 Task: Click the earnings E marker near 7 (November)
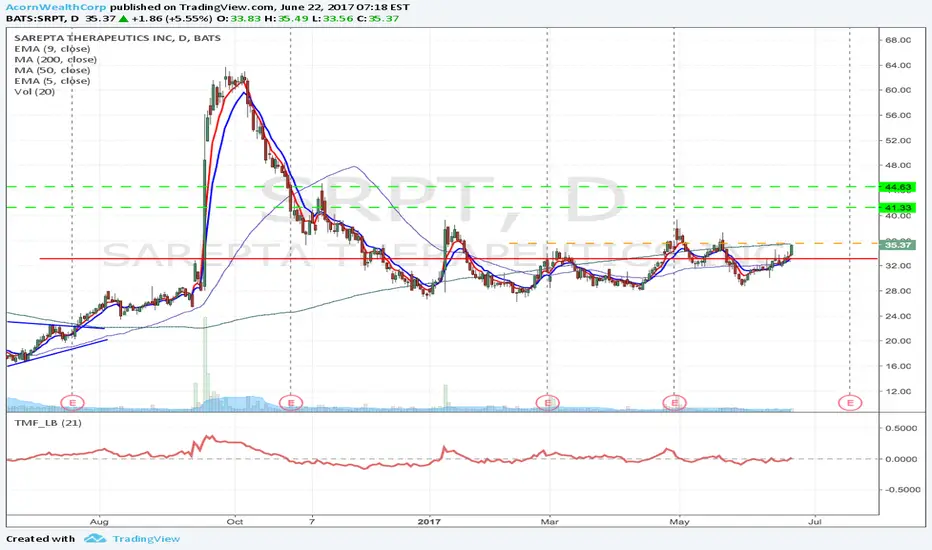coord(291,403)
